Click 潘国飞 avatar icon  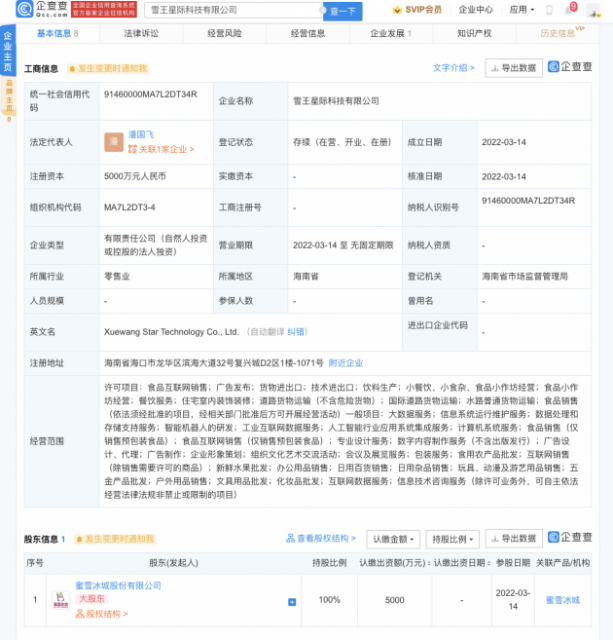tap(114, 142)
